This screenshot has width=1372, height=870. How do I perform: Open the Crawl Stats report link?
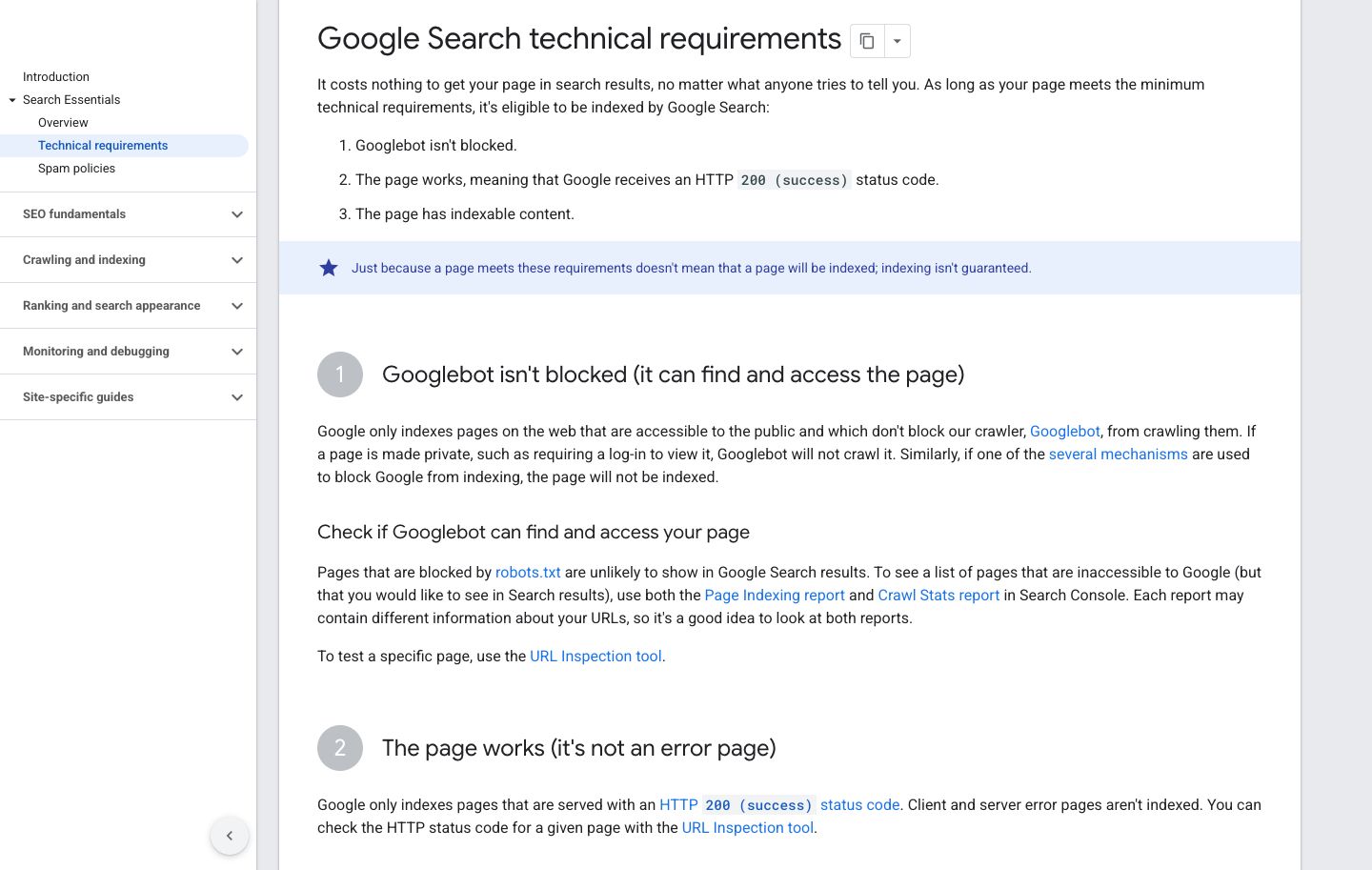[x=938, y=596]
